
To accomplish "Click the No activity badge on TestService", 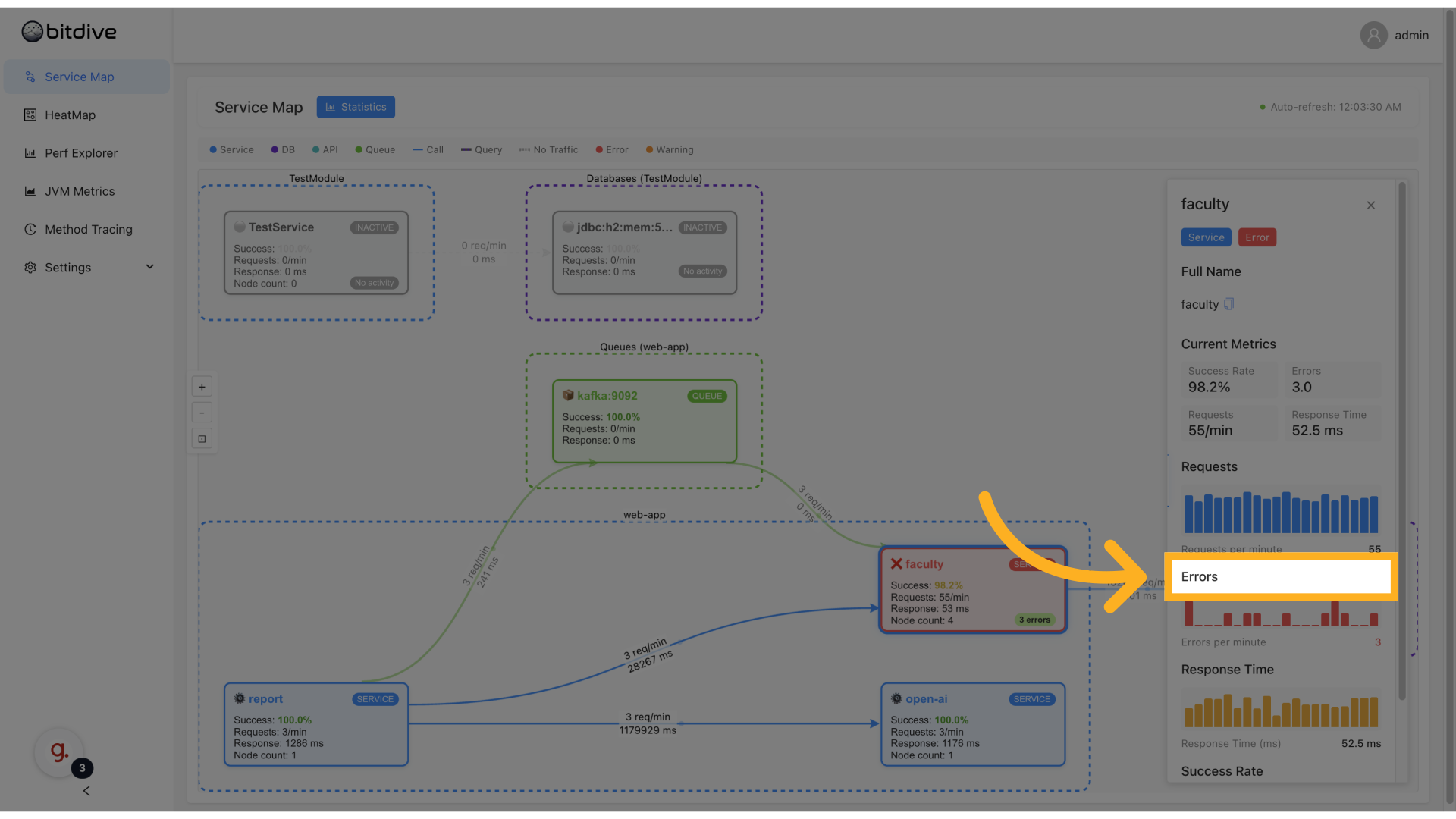I will pos(375,283).
